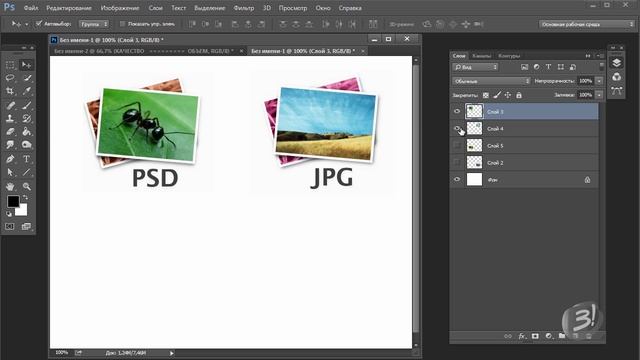Select the Hand tool
This screenshot has width=640, height=360.
pos(10,187)
